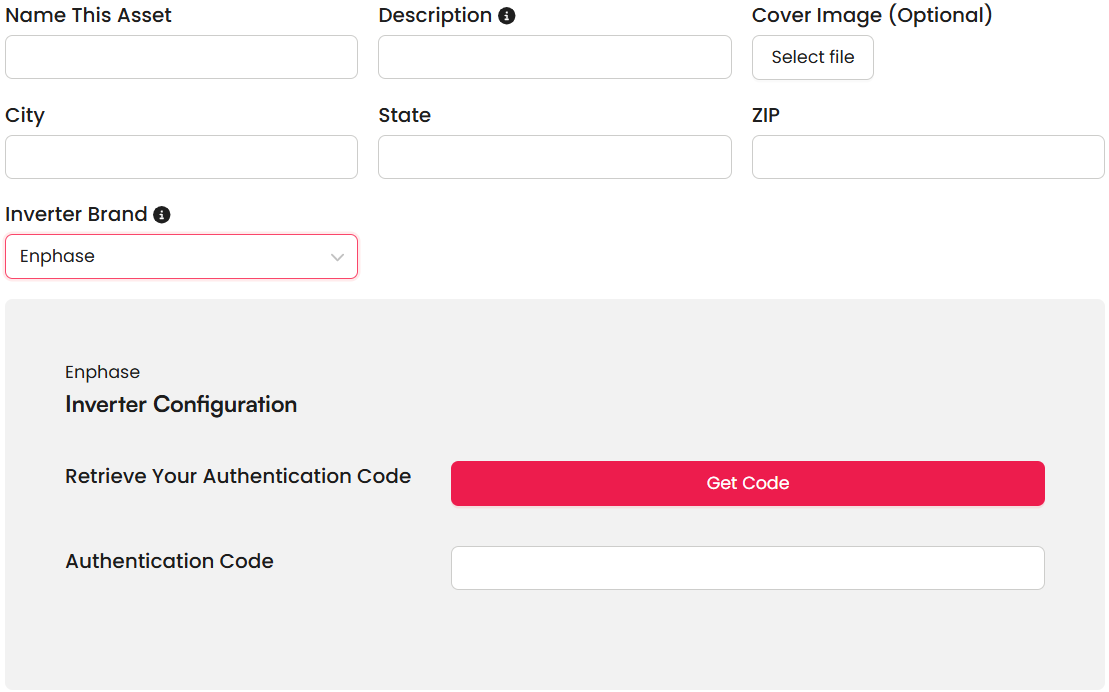The image size is (1109, 692).
Task: Click the Enphase subtitle above Inverter Configuration
Action: click(103, 372)
